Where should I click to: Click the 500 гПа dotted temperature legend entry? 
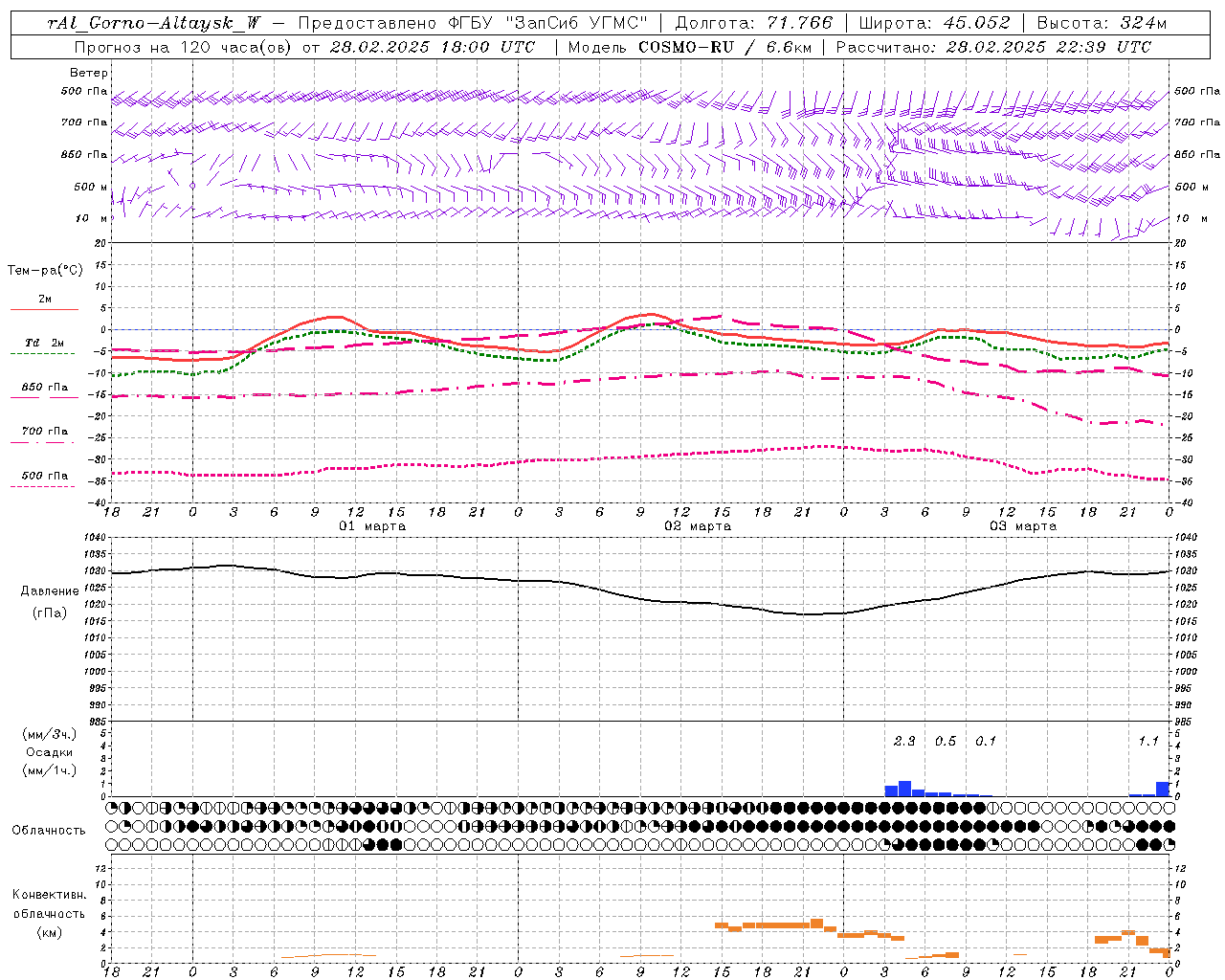pyautogui.click(x=44, y=476)
